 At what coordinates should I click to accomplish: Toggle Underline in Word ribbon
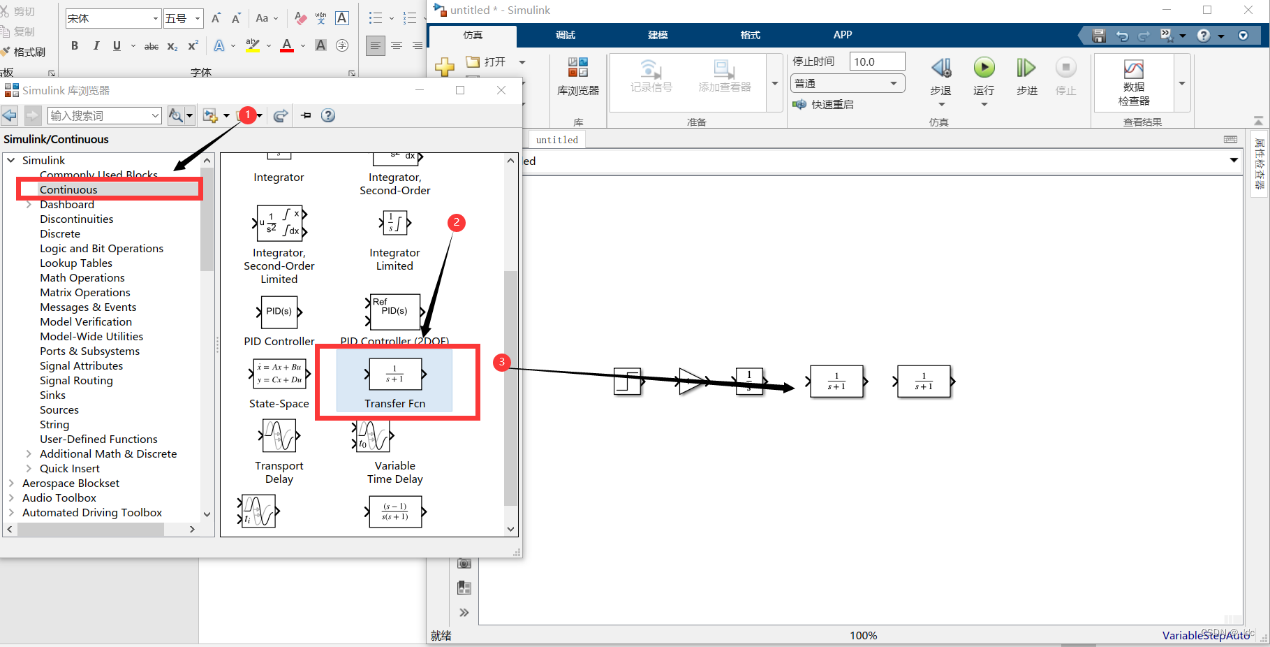[117, 46]
